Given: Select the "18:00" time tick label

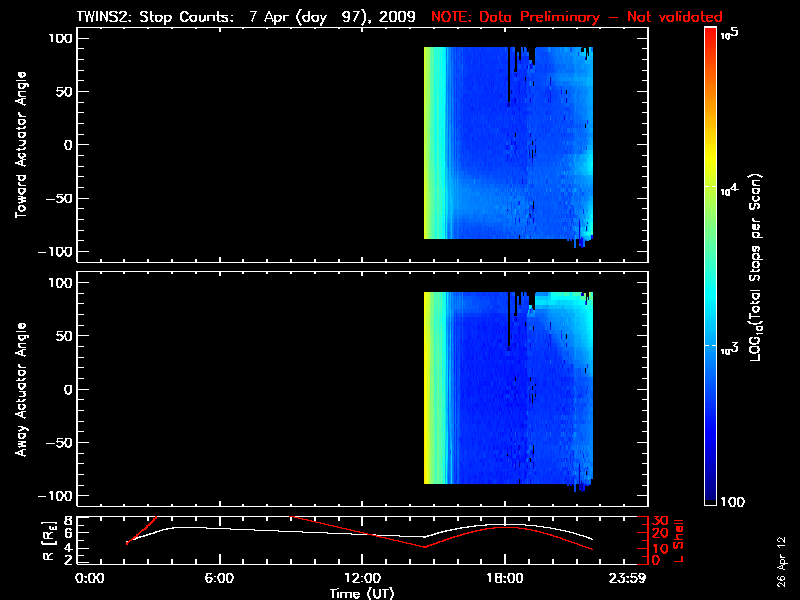Looking at the screenshot, I should [504, 579].
